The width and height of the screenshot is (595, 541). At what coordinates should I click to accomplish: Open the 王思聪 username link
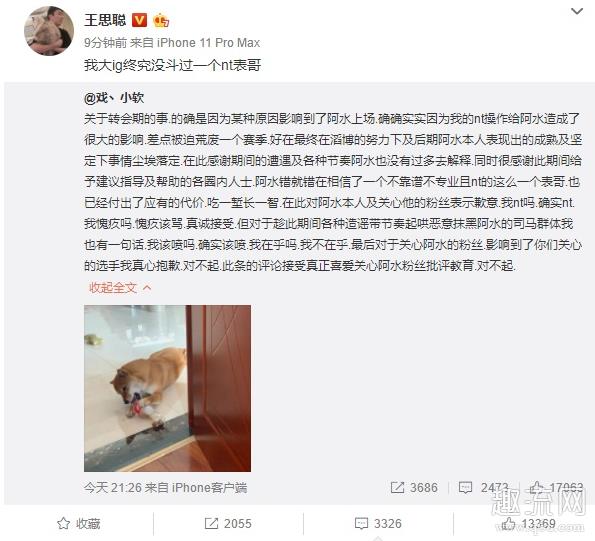[105, 20]
